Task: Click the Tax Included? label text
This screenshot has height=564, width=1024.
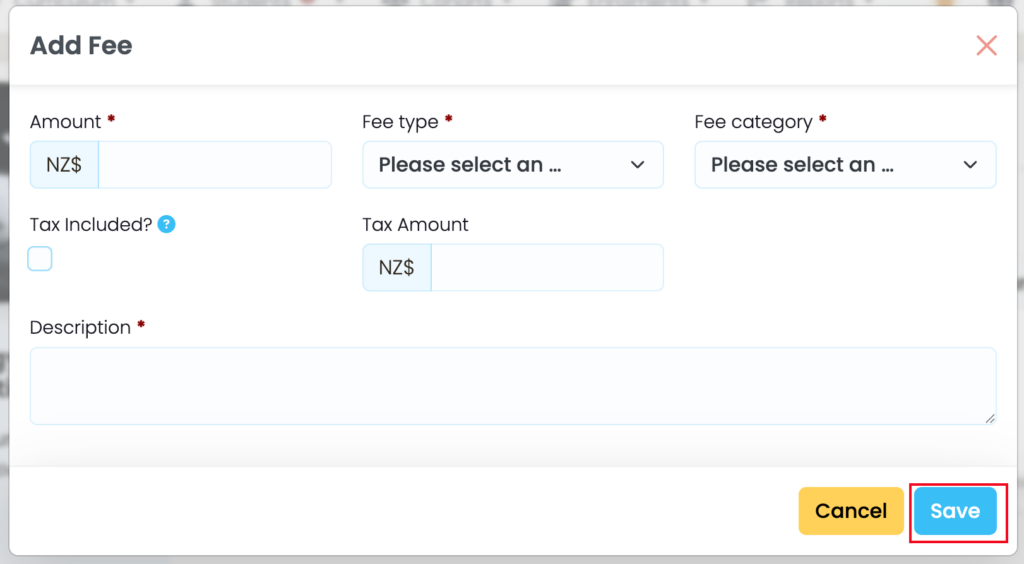Action: point(91,225)
